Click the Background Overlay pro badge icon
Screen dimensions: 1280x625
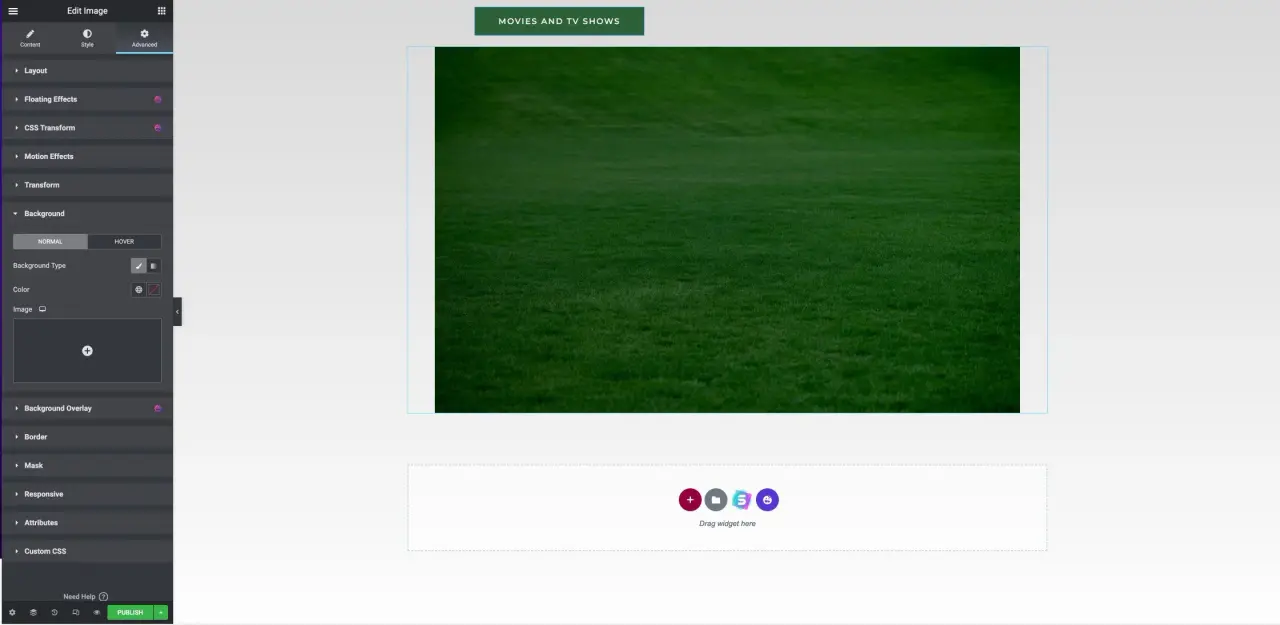pyautogui.click(x=157, y=408)
